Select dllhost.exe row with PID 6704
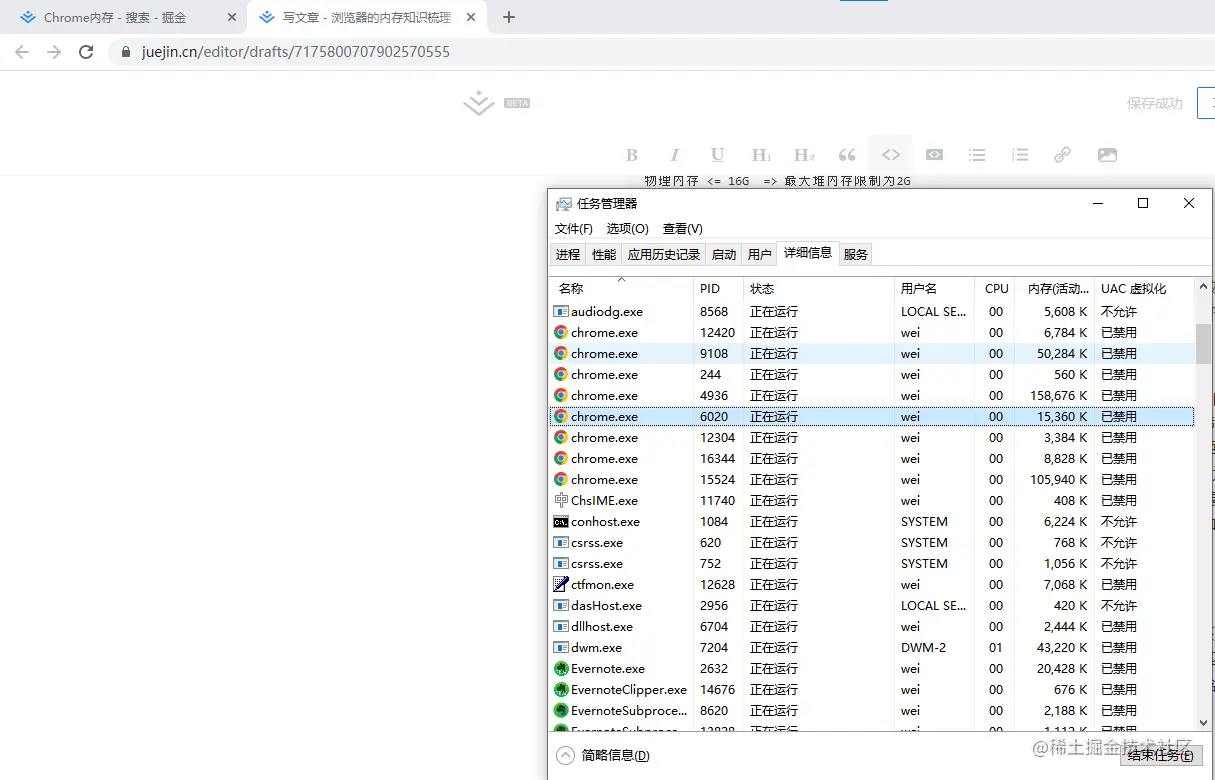The image size is (1215, 780). pyautogui.click(x=872, y=626)
